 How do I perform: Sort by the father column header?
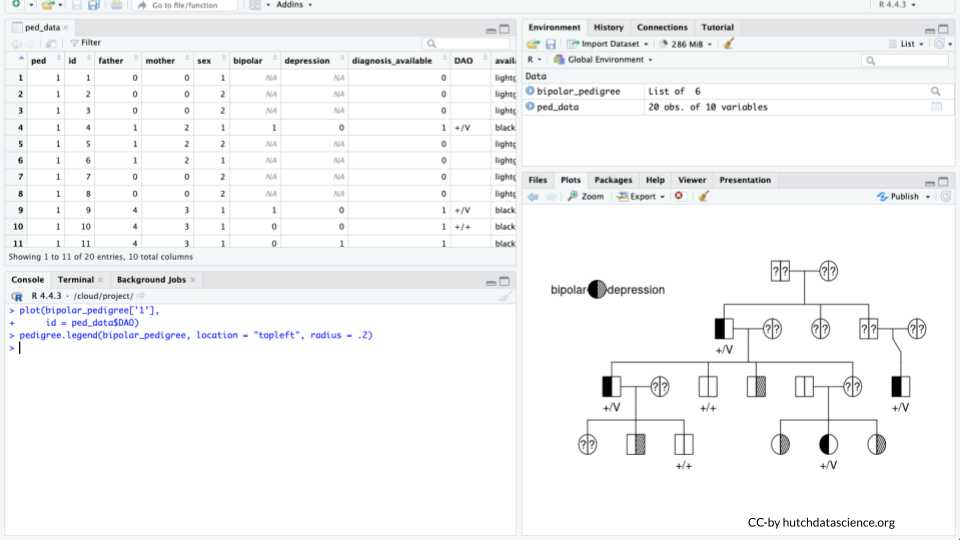(x=116, y=61)
